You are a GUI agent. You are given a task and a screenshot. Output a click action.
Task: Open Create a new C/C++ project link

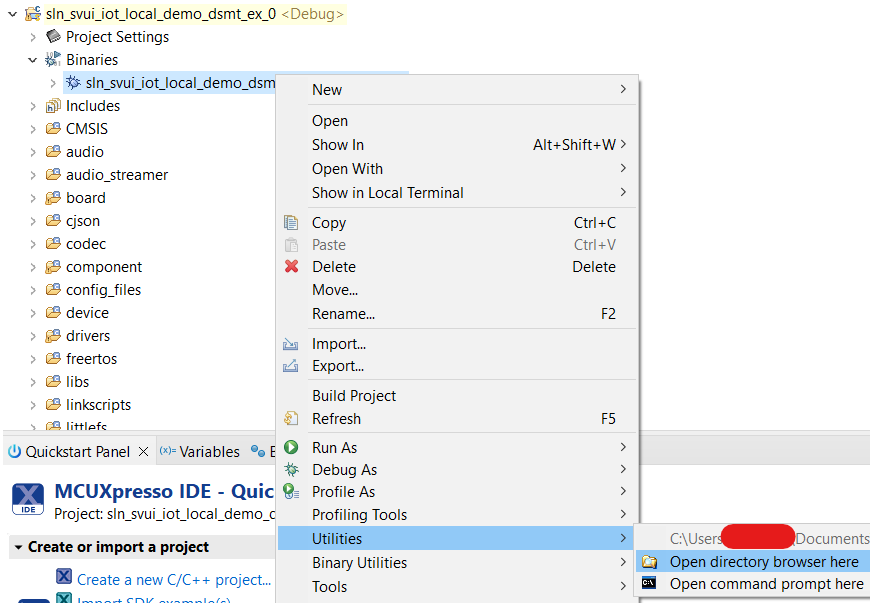coord(173,579)
